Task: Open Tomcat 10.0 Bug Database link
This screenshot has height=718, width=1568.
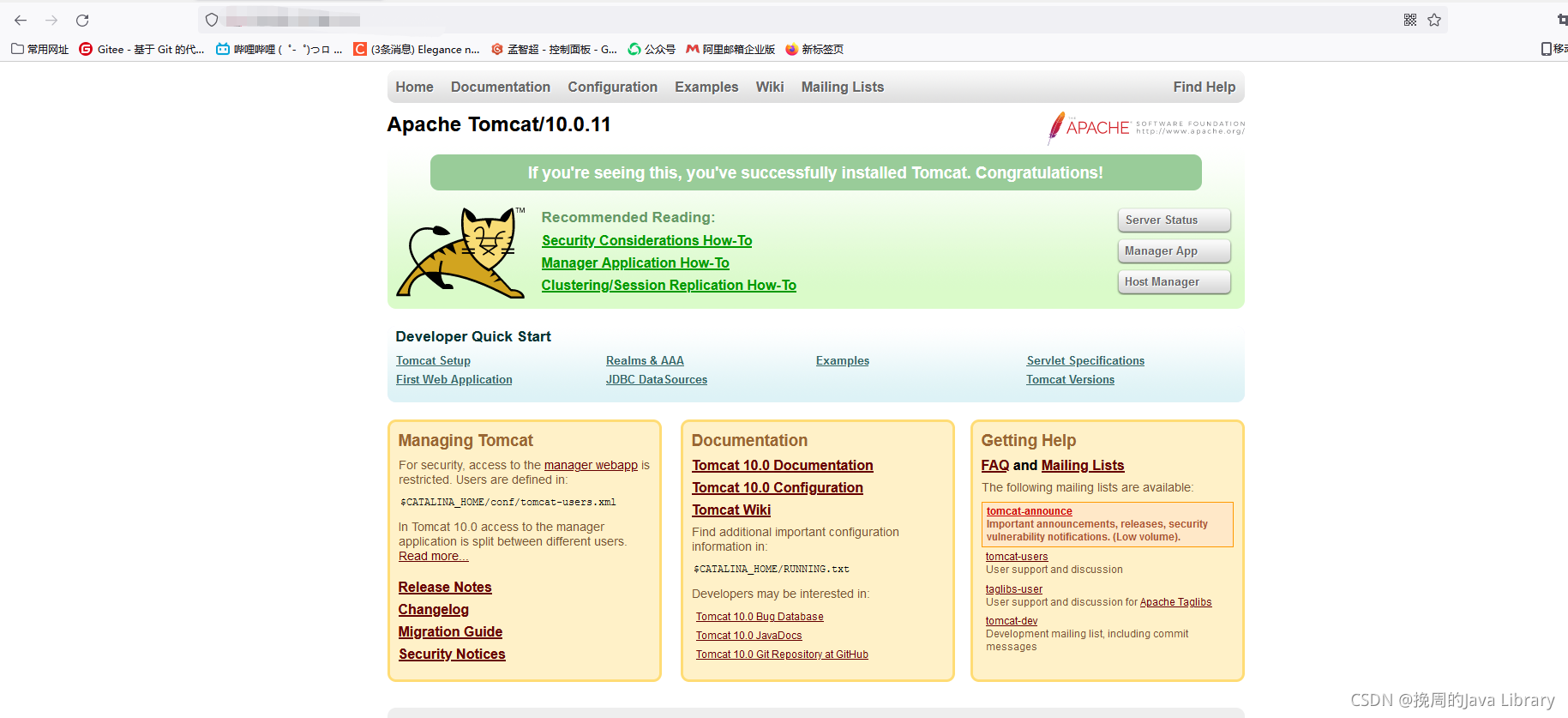Action: click(760, 617)
